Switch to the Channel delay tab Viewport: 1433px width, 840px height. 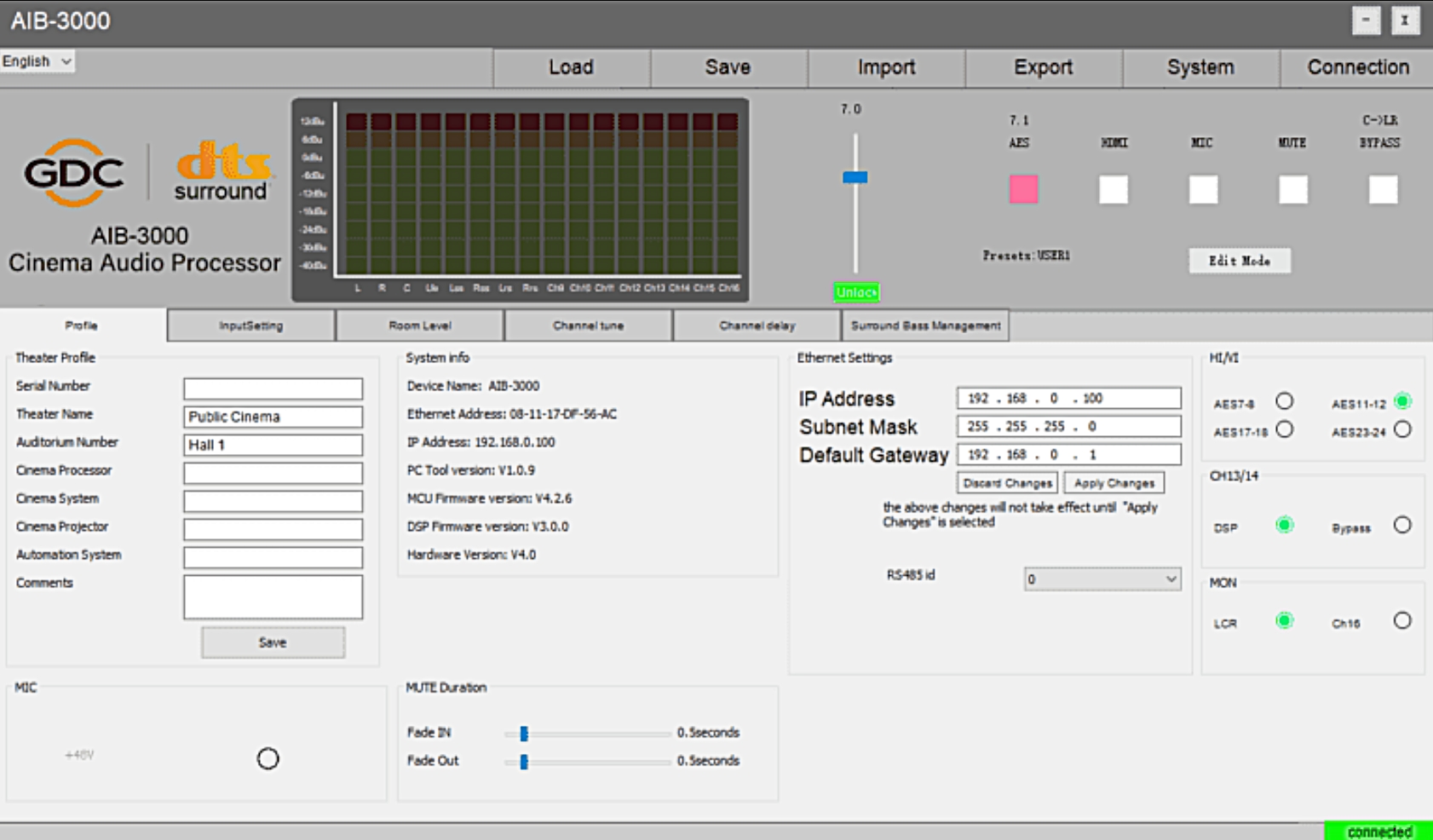coord(757,325)
